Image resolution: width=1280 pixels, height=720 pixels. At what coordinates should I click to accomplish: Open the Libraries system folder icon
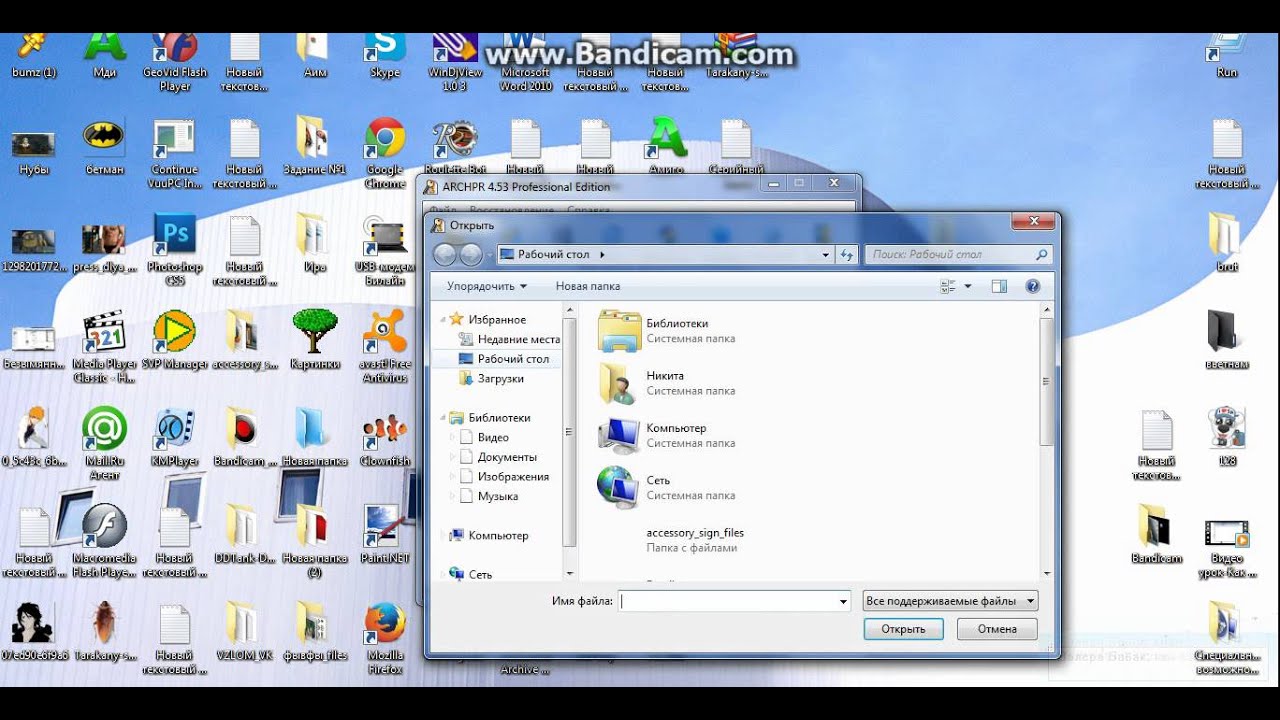pyautogui.click(x=619, y=331)
